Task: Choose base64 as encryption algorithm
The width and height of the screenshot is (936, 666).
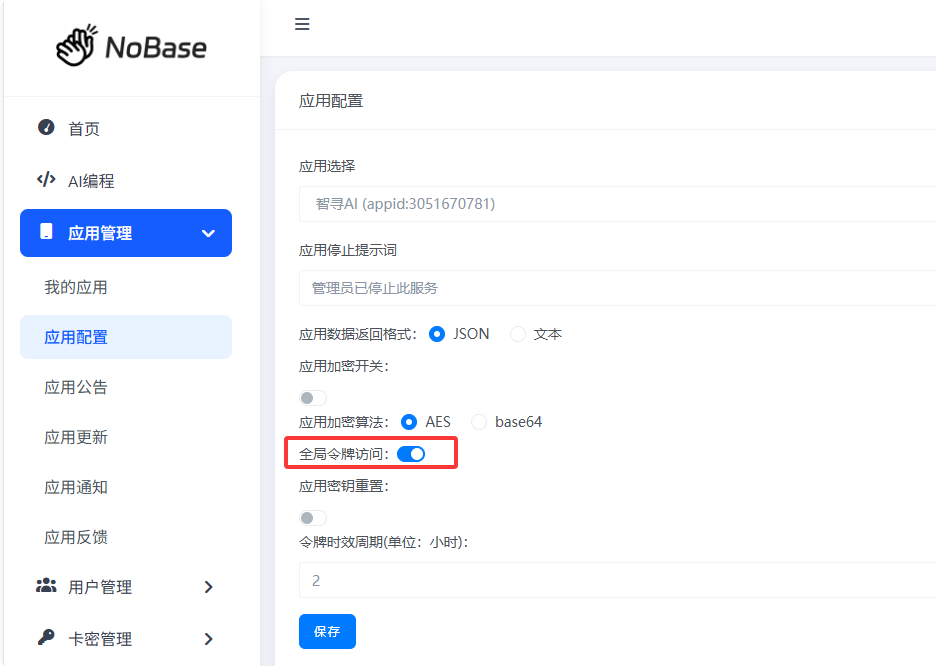Action: (x=479, y=422)
